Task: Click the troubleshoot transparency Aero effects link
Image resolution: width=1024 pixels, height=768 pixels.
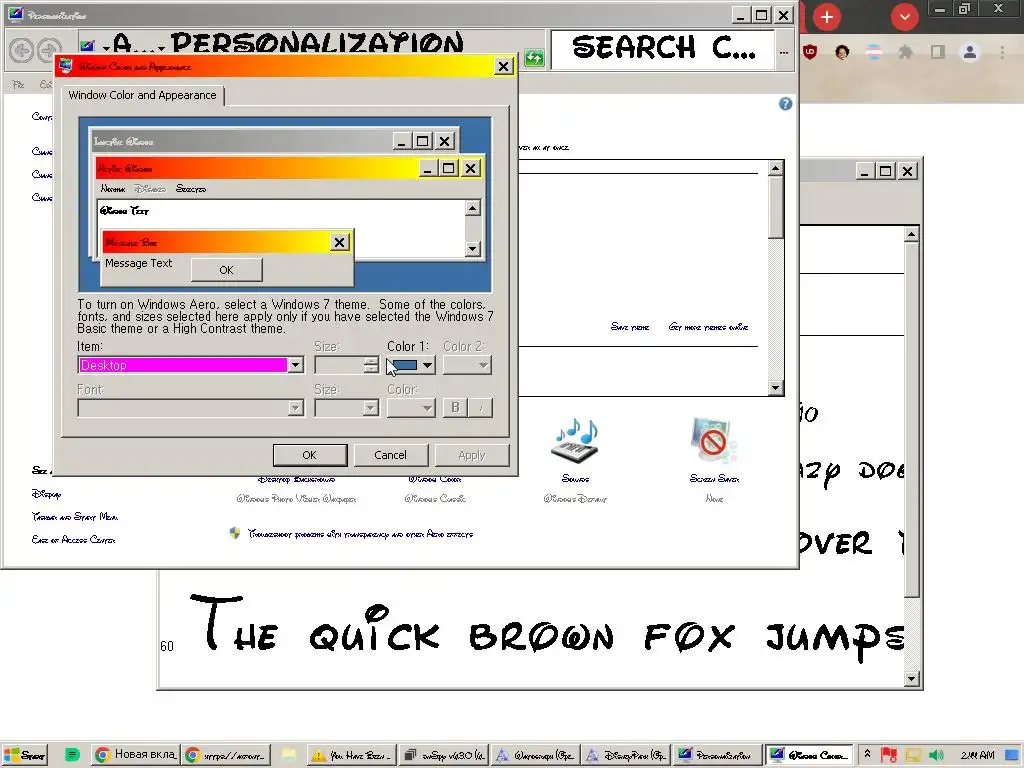Action: click(360, 534)
